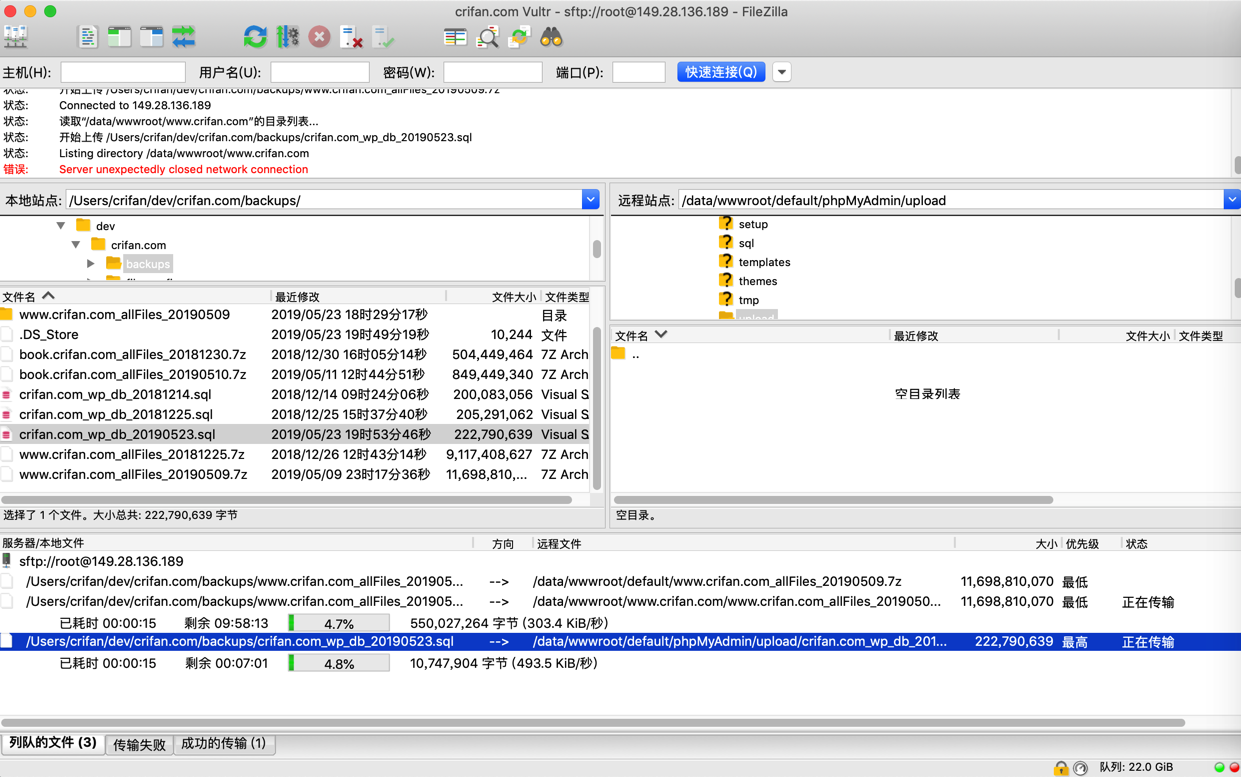Click the unknown-folder icon next to setup
The width and height of the screenshot is (1241, 777).
click(x=726, y=224)
